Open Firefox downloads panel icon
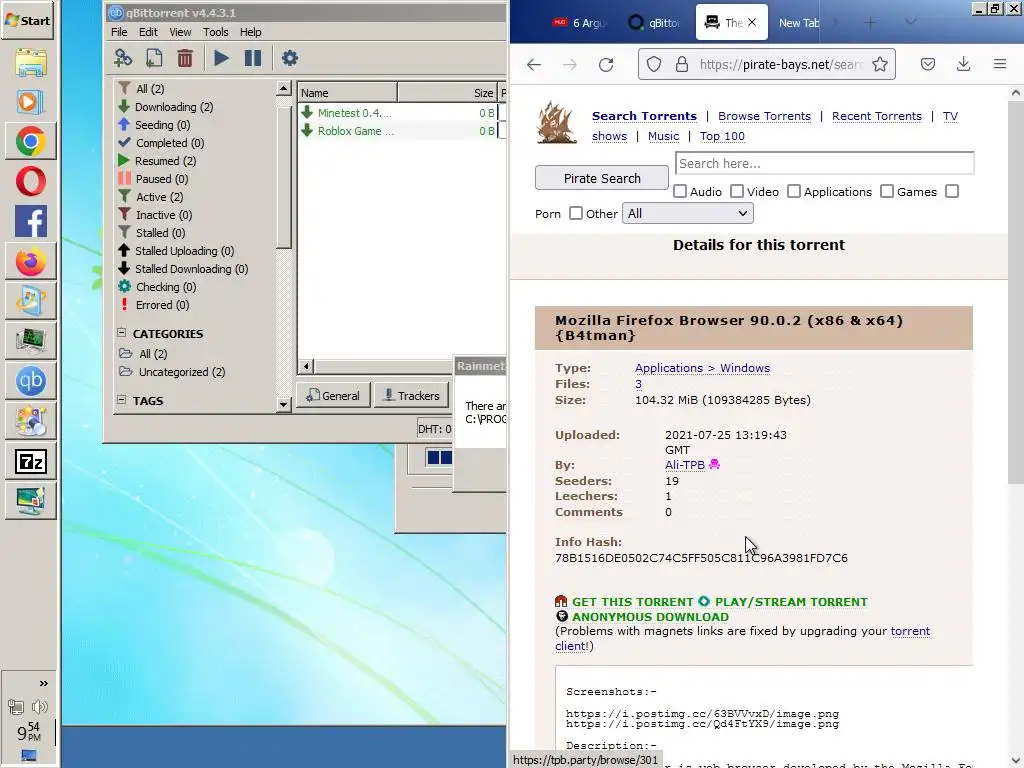Viewport: 1024px width, 768px height. point(963,64)
